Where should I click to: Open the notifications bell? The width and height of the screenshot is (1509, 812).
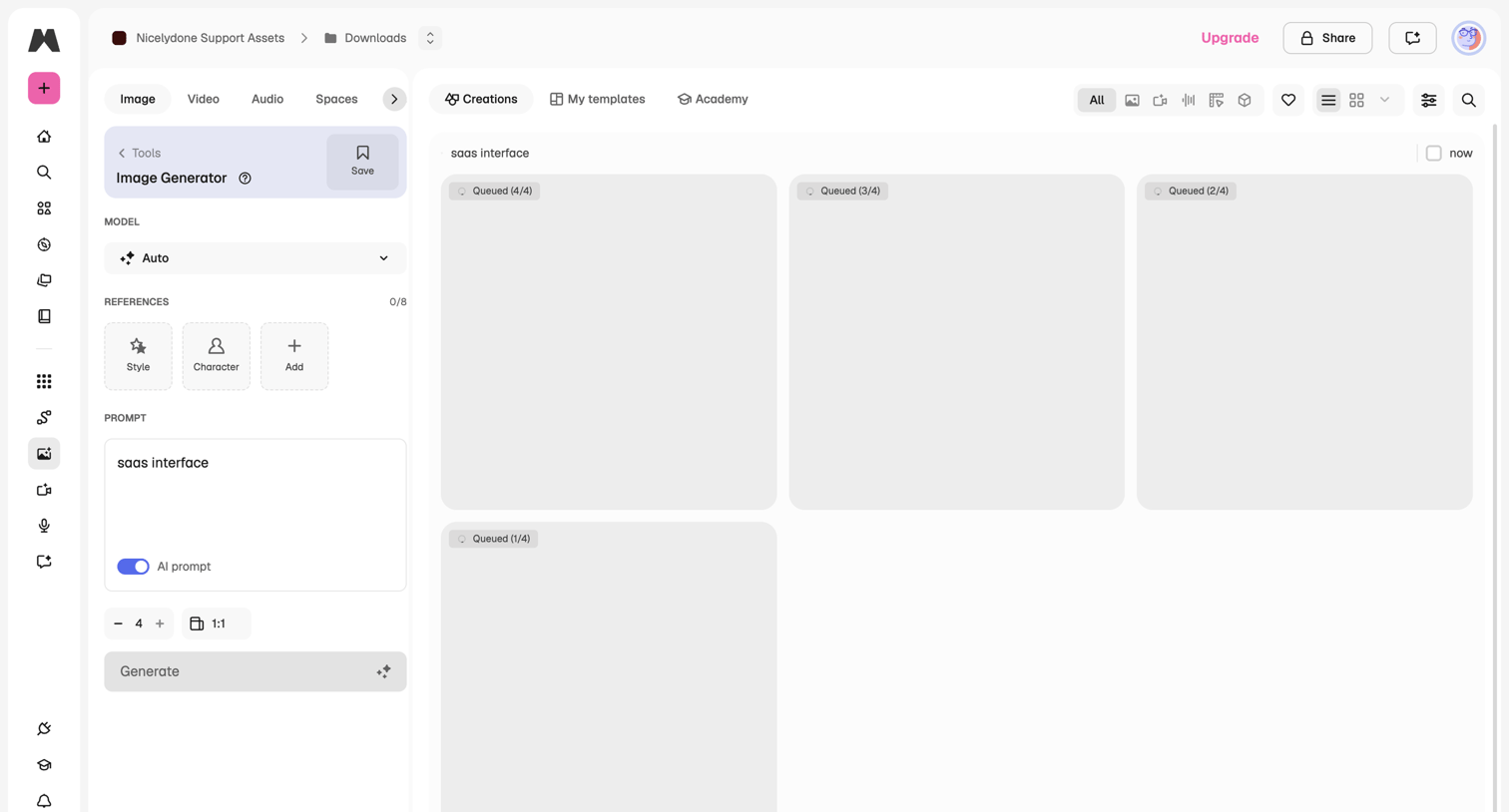(x=44, y=801)
